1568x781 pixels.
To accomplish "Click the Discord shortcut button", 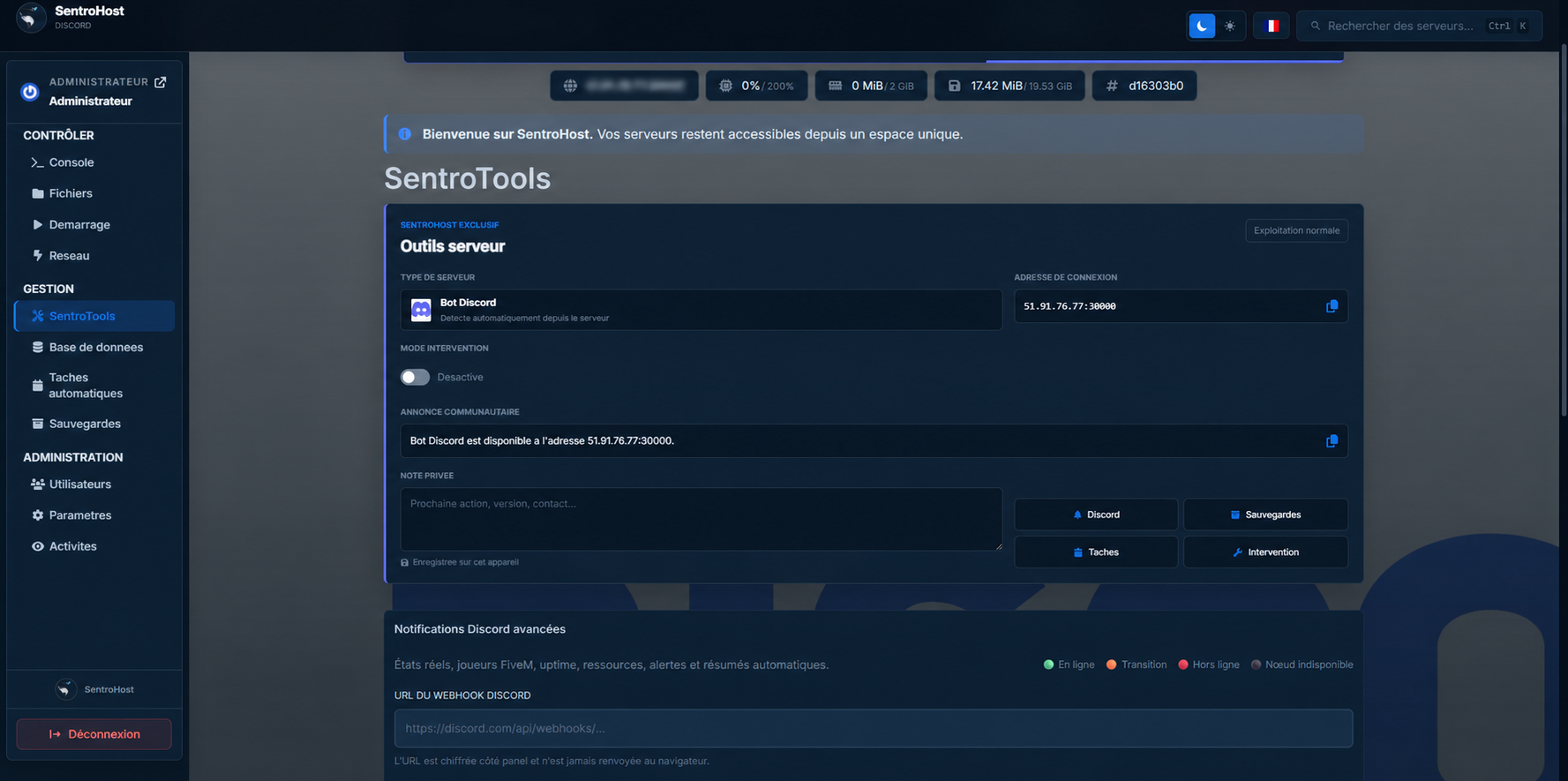I will tap(1096, 514).
